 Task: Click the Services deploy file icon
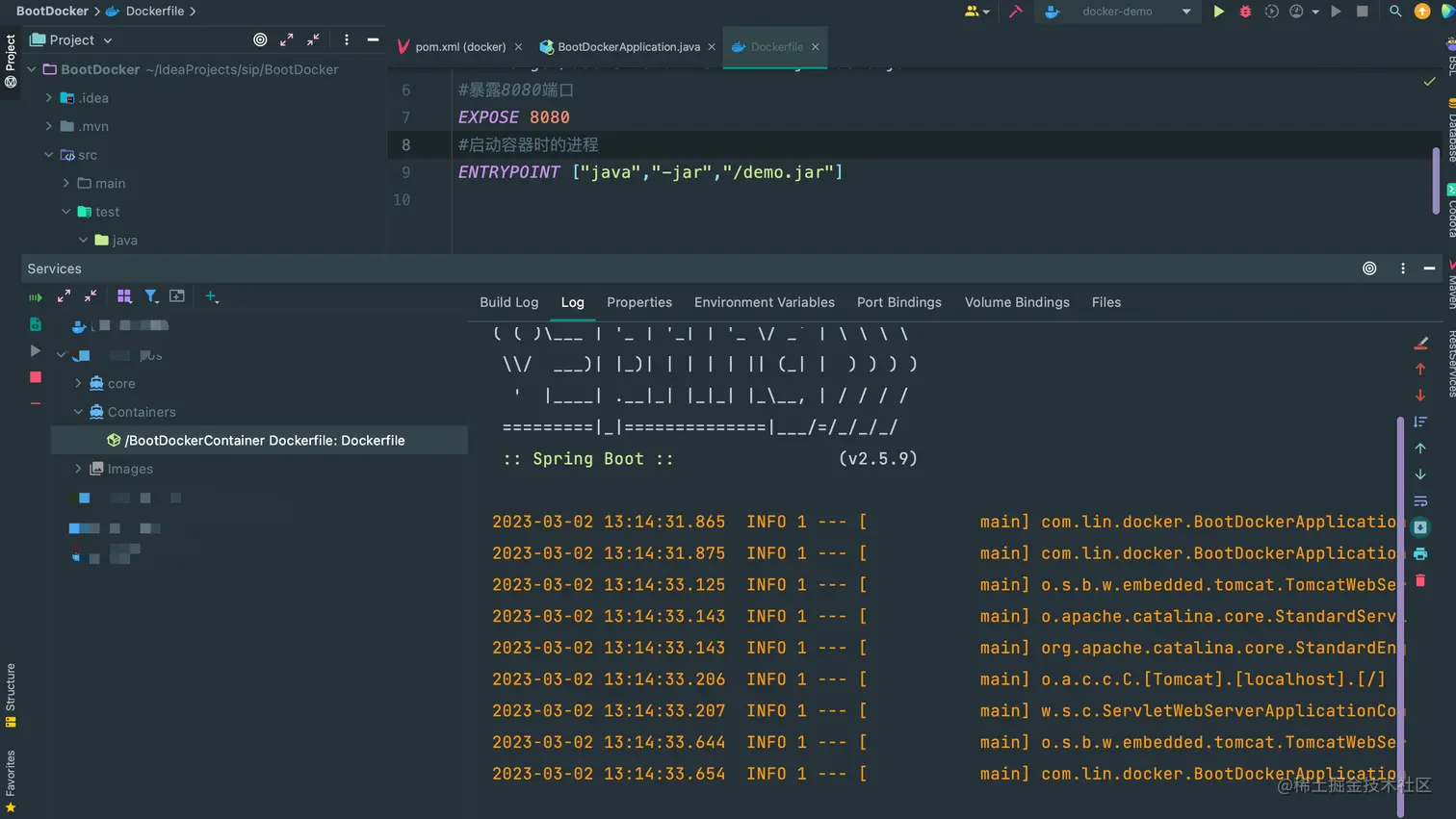36,324
